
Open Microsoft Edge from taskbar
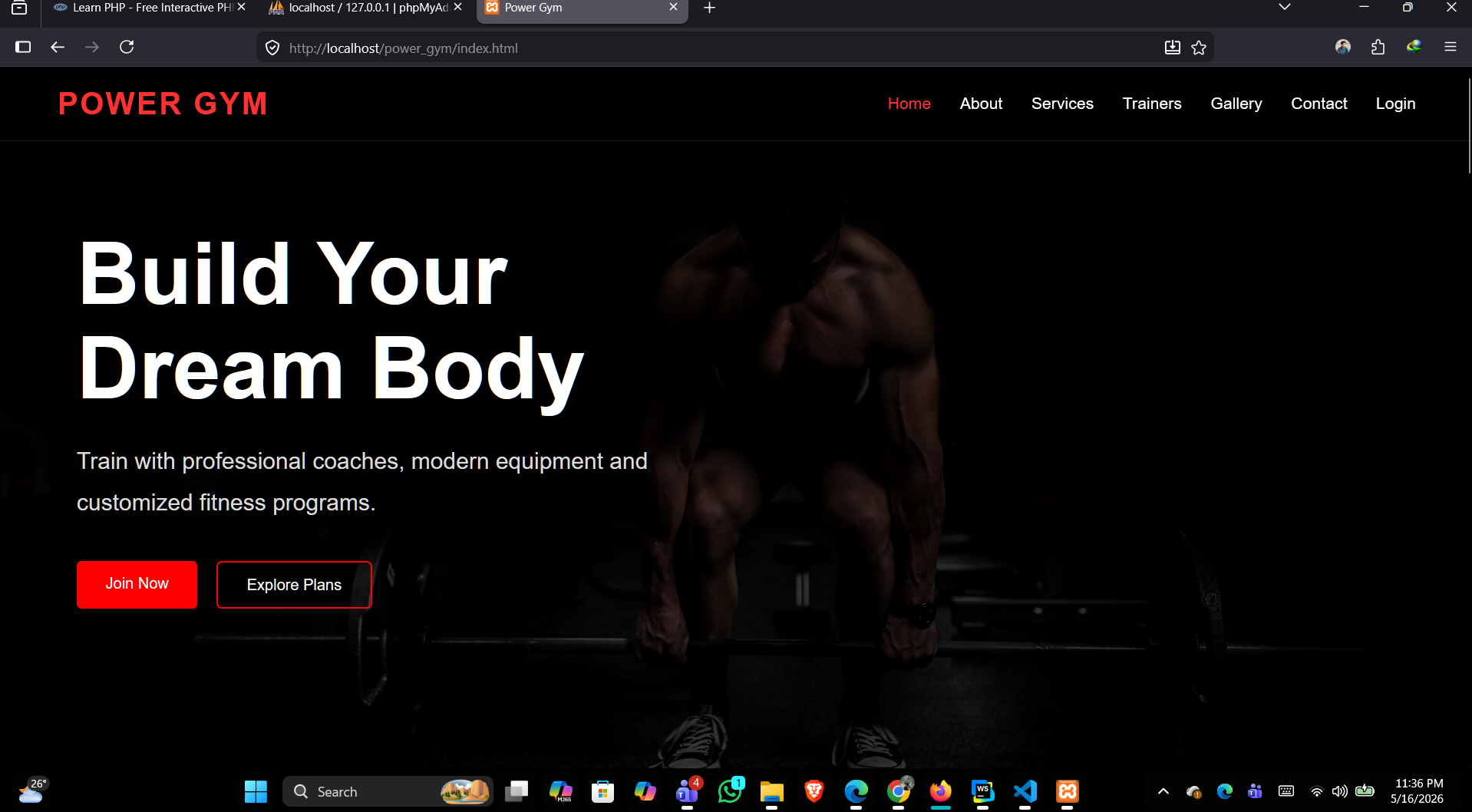(856, 791)
